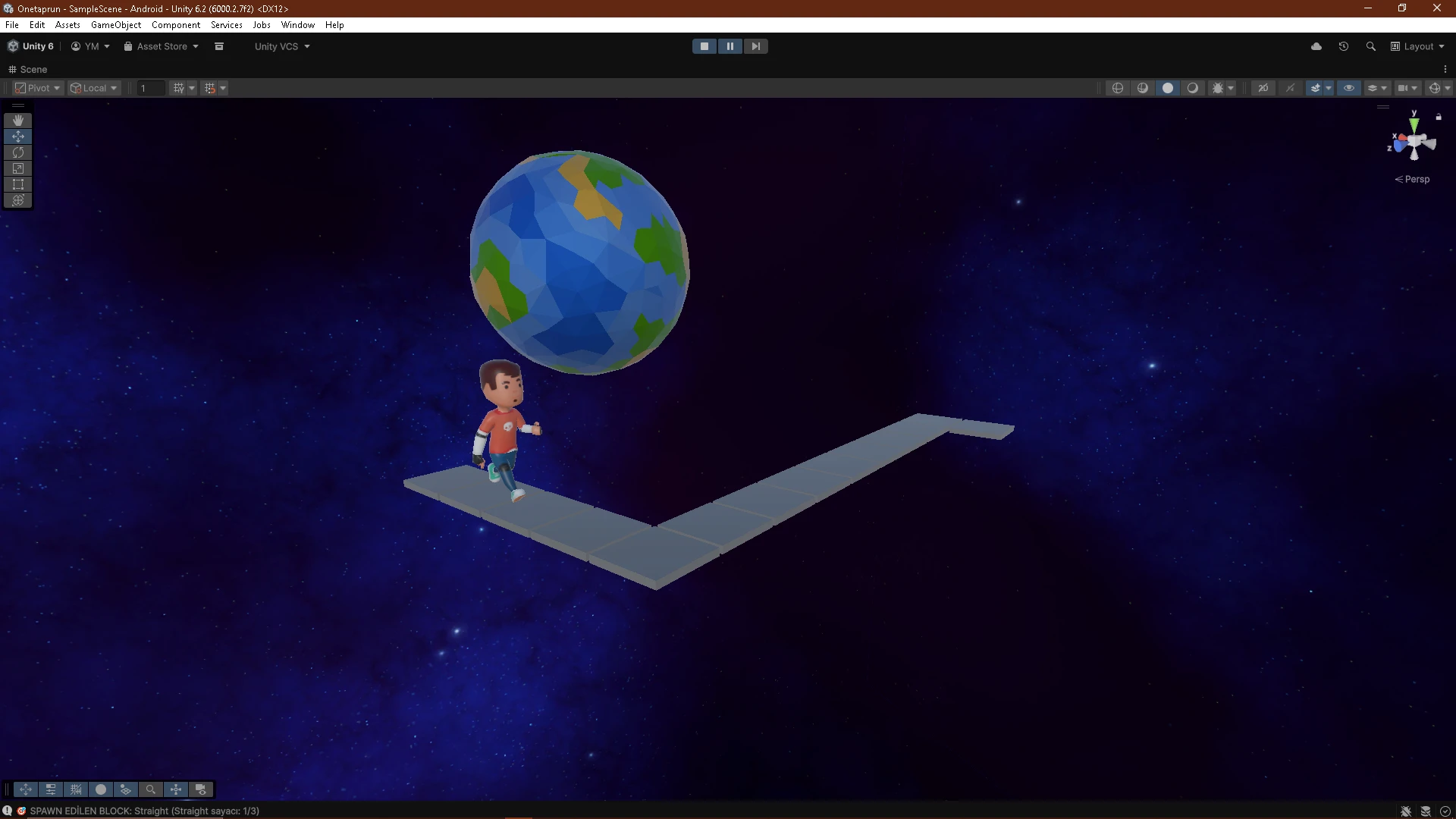Click the Step frame forward button

point(755,46)
